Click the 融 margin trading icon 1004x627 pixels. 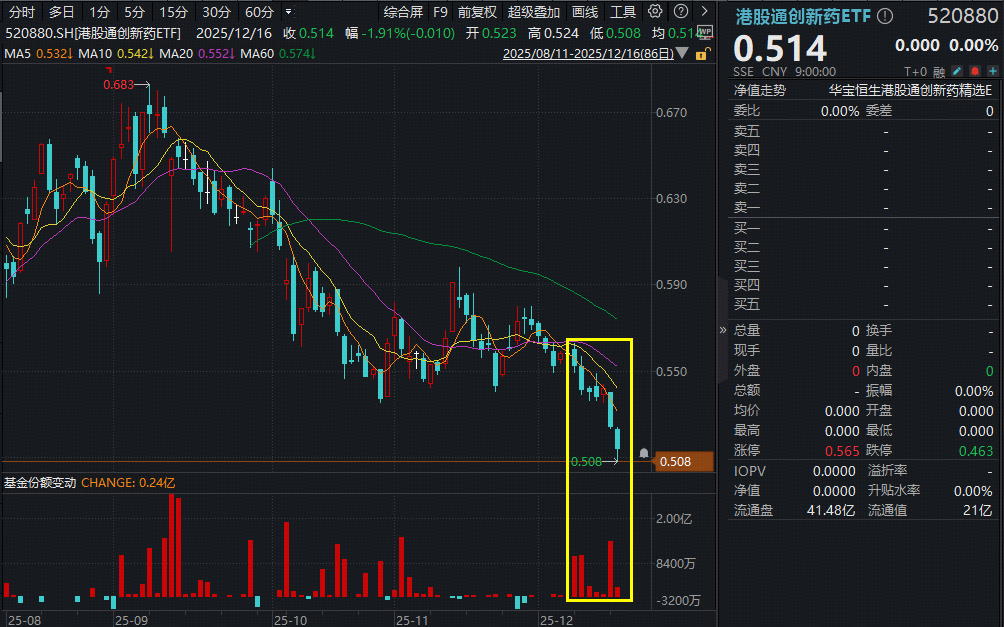[940, 71]
